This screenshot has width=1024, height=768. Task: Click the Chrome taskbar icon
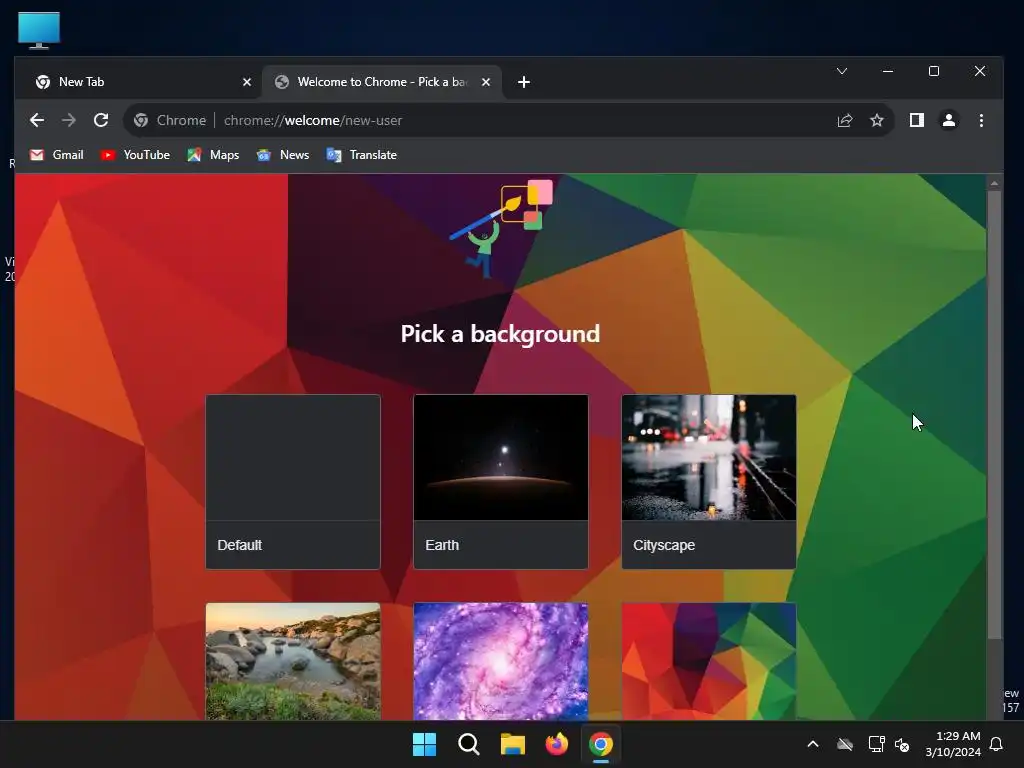pos(601,744)
